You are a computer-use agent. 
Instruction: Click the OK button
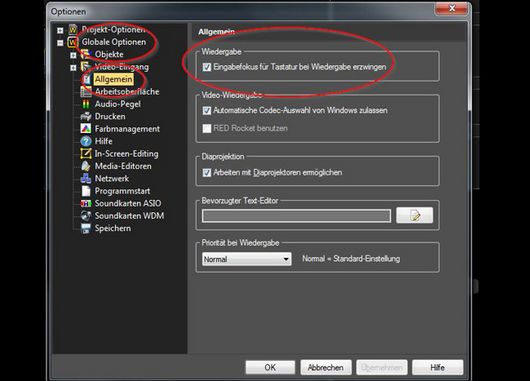tap(270, 367)
